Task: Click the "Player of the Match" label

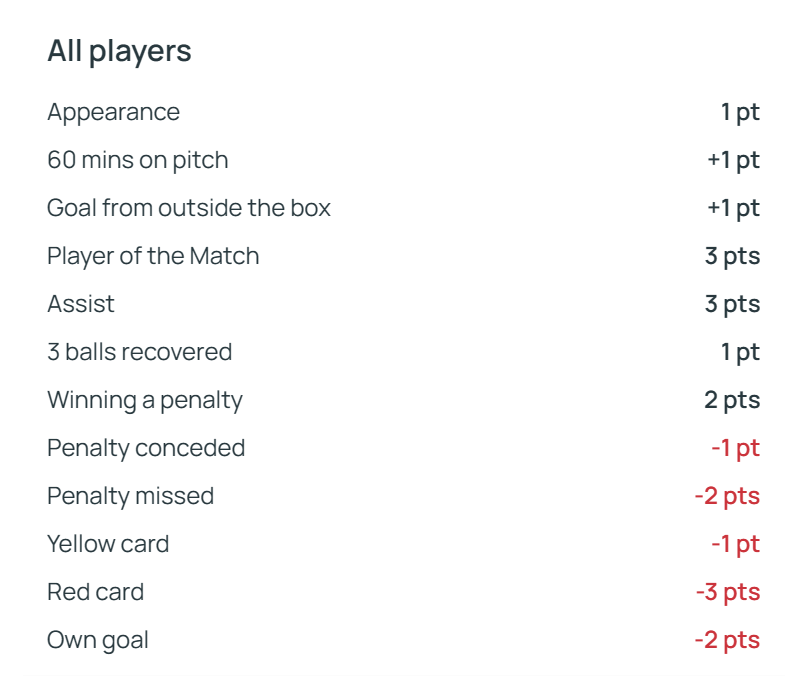Action: 153,256
